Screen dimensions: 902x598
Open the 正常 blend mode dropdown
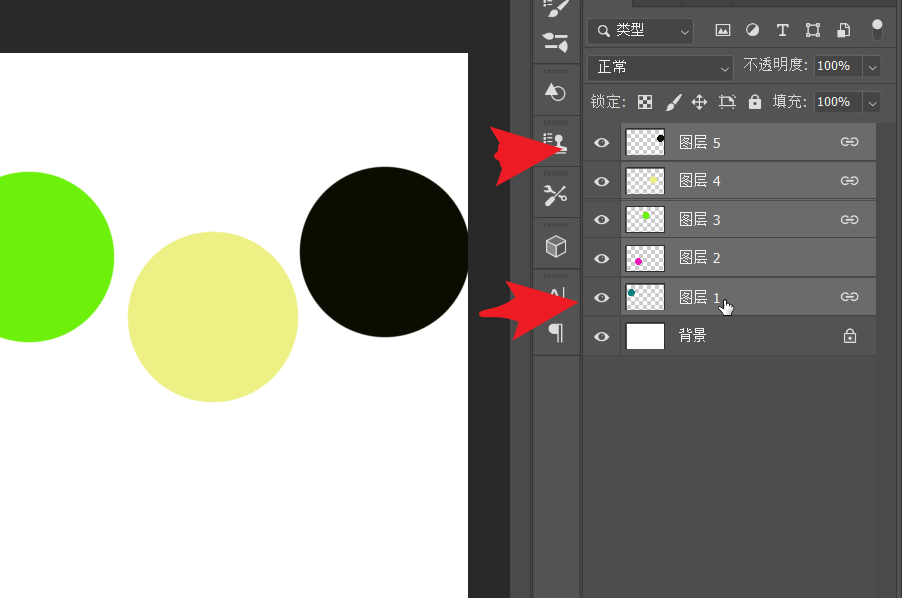[x=660, y=67]
